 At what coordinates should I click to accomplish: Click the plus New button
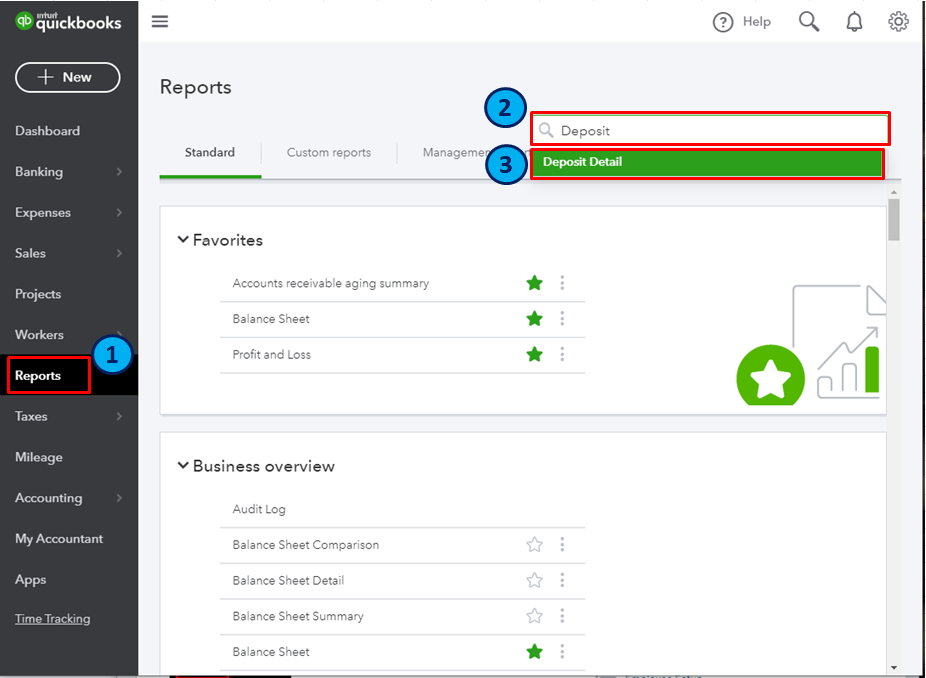[68, 77]
